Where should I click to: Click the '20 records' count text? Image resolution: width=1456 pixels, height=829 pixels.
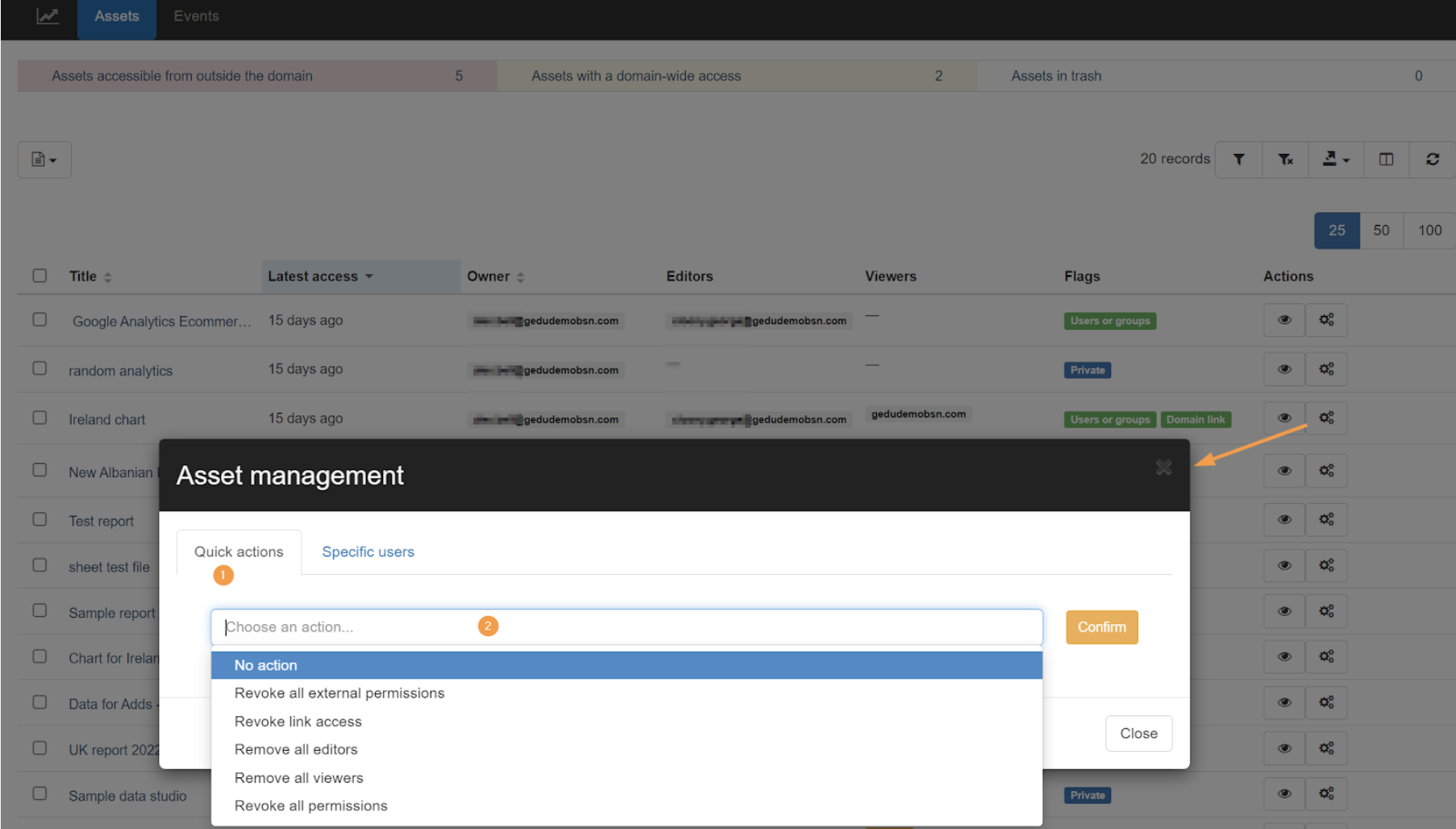pos(1175,160)
